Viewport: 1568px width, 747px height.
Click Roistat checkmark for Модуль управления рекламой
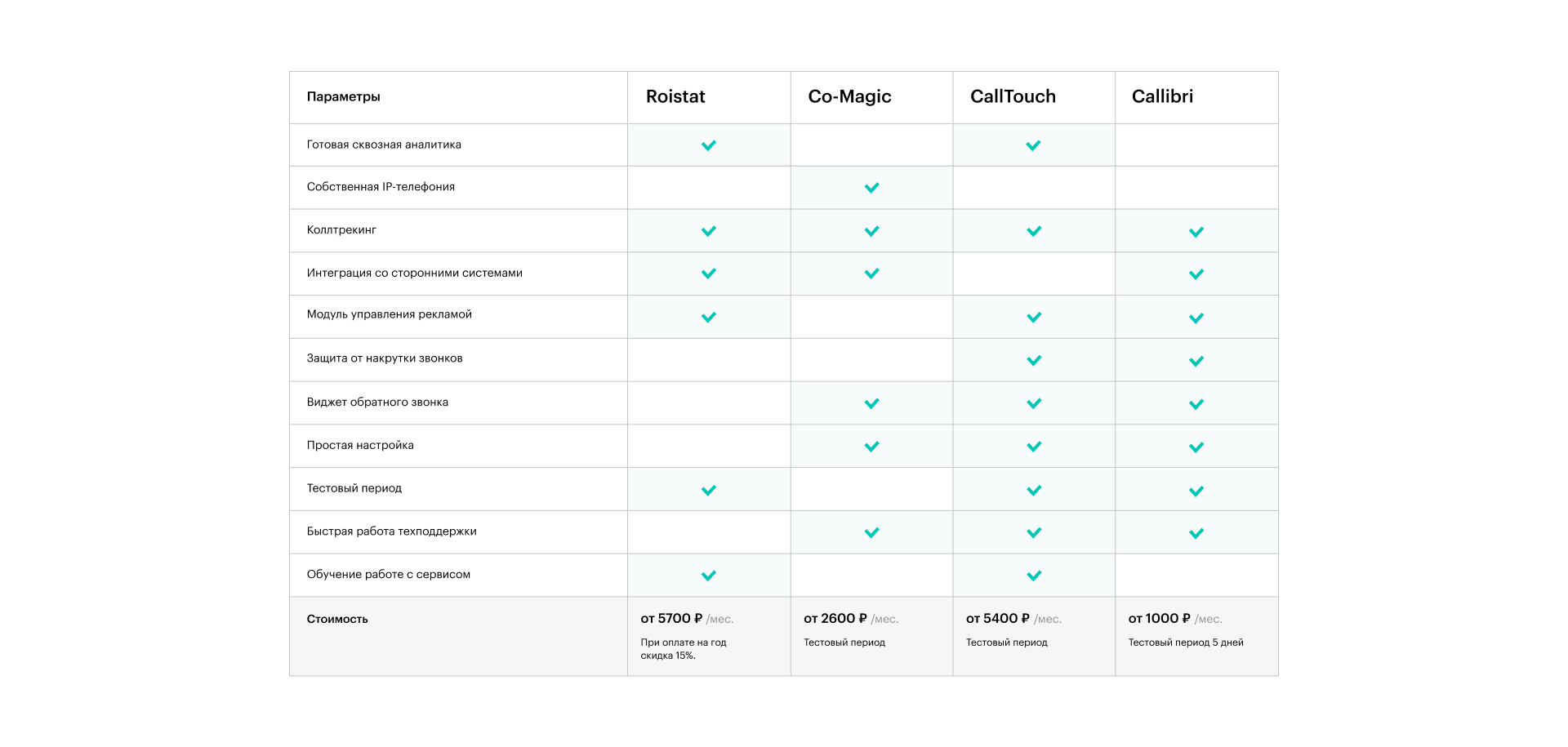click(x=709, y=317)
